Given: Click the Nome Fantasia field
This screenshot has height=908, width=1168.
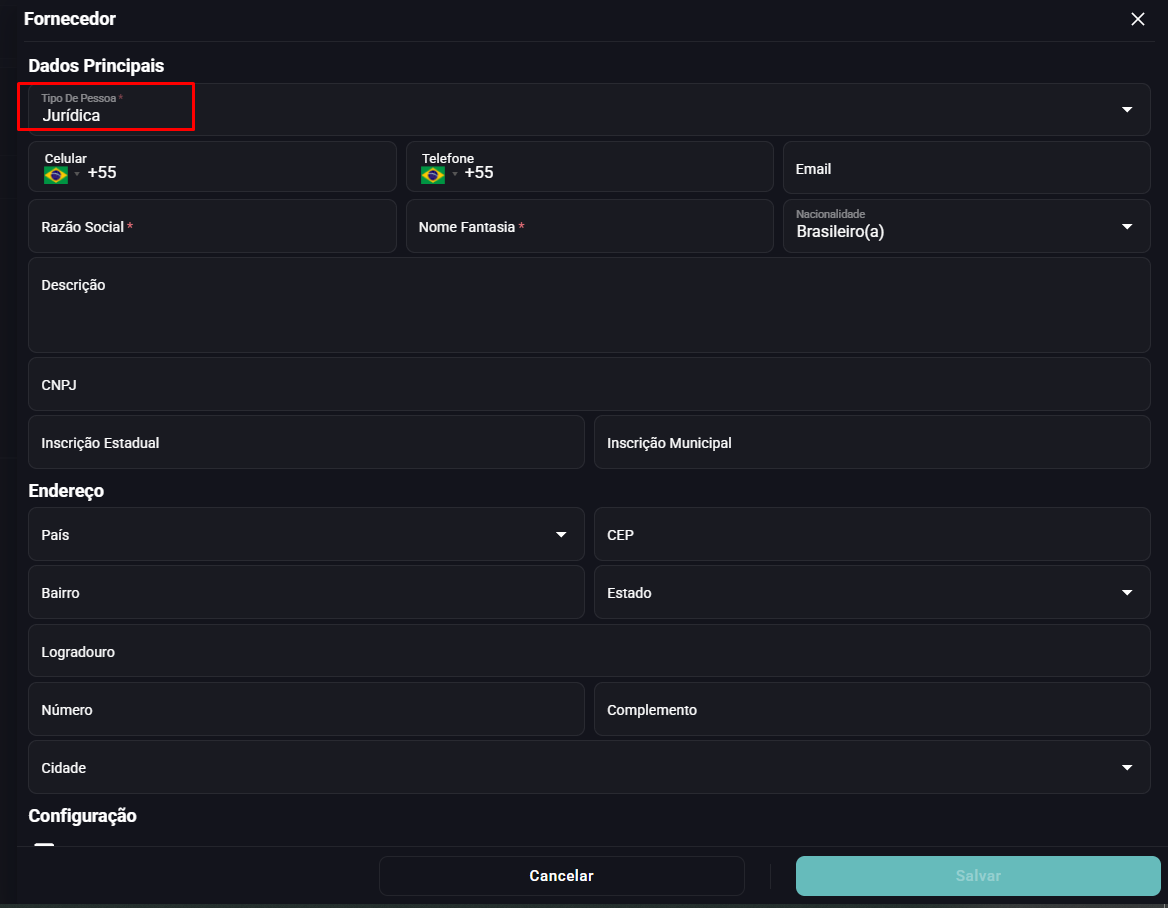Looking at the screenshot, I should pyautogui.click(x=590, y=226).
